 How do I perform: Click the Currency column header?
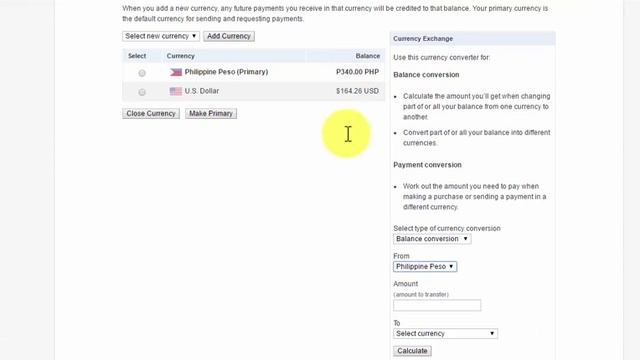pyautogui.click(x=180, y=56)
